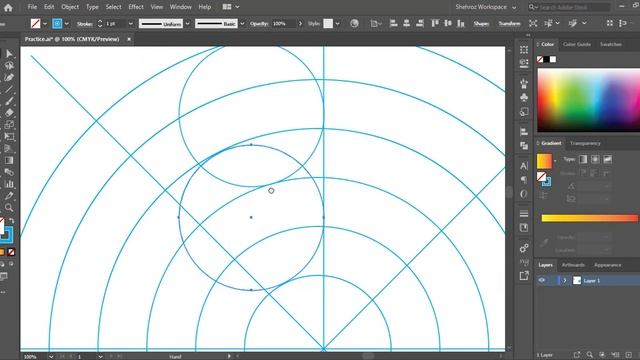
Task: Open the Character panel icon
Action: pyautogui.click(x=524, y=166)
